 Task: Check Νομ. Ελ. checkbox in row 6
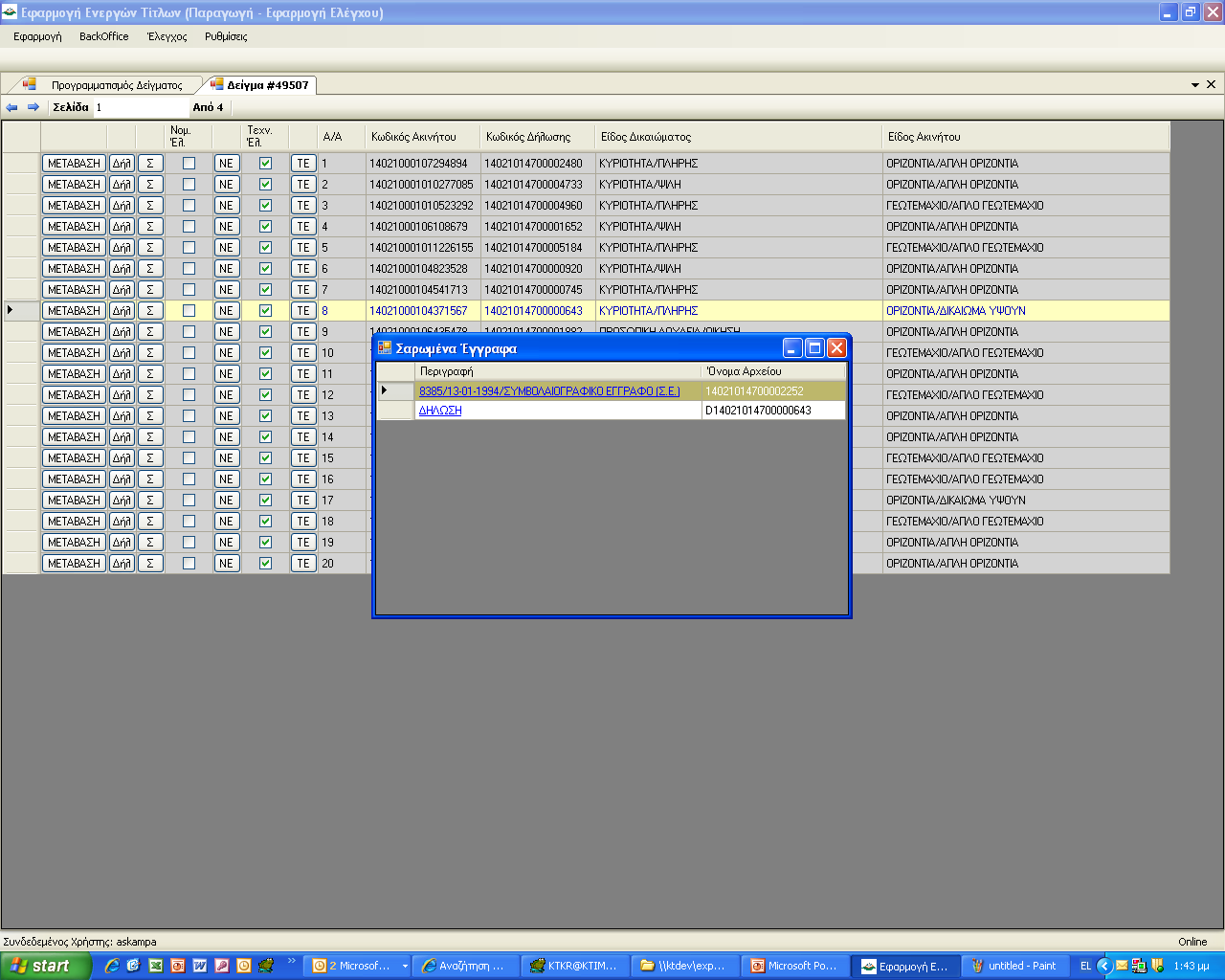189,269
